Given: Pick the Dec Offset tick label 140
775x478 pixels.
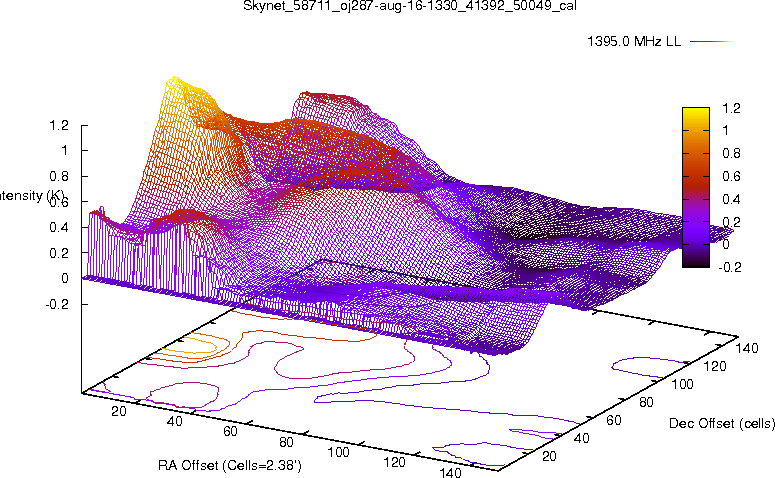Looking at the screenshot, I should pyautogui.click(x=747, y=349).
